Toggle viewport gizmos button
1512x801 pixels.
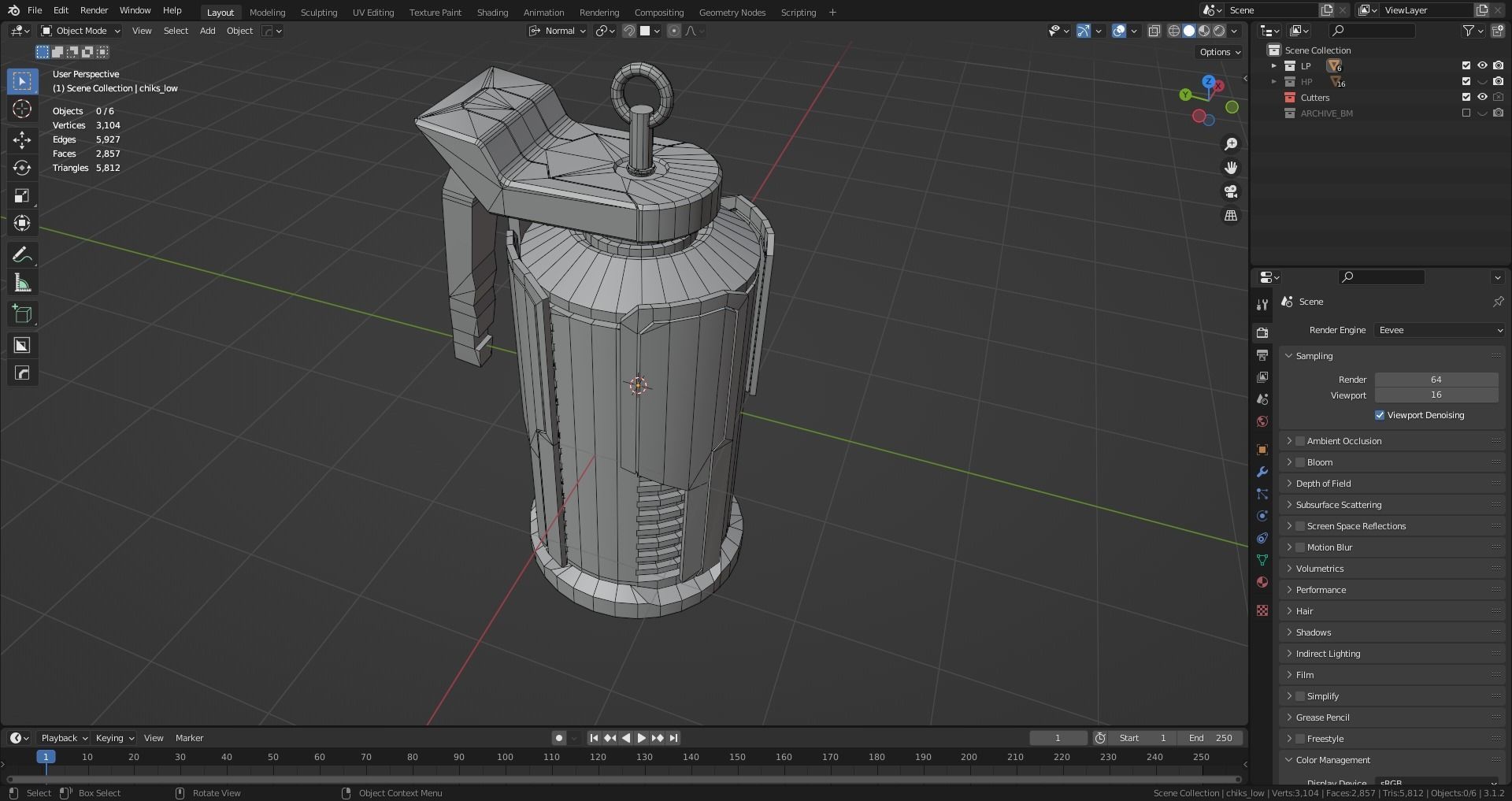[1084, 31]
